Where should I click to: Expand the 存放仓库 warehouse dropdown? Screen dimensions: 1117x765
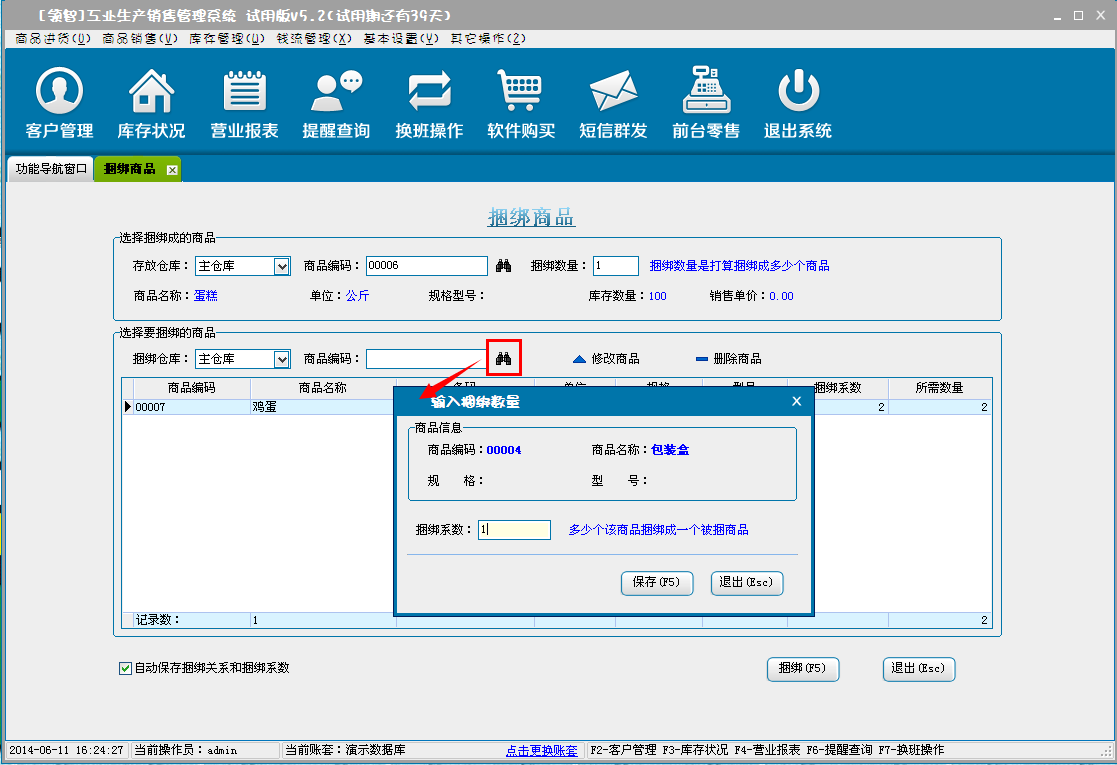(282, 266)
